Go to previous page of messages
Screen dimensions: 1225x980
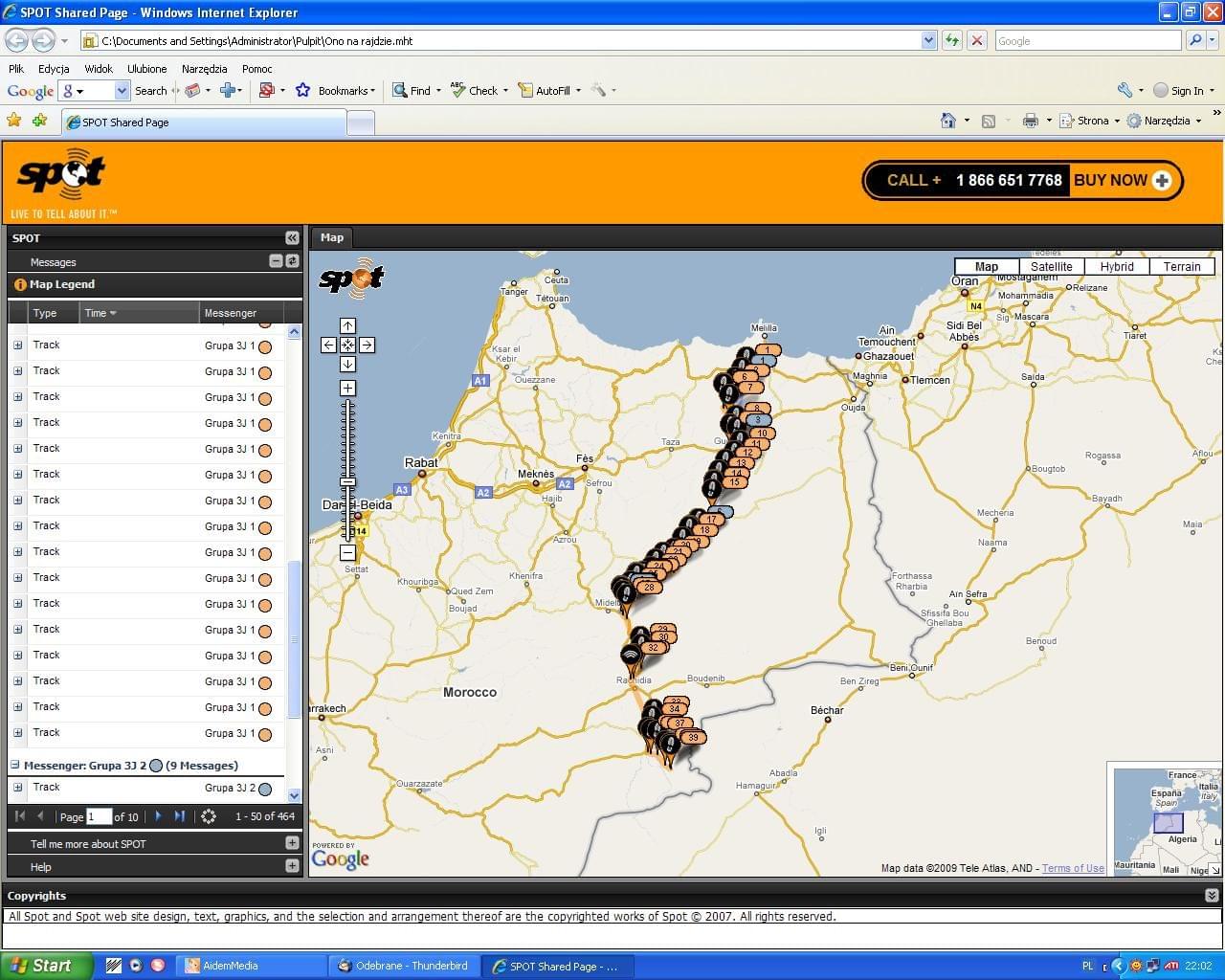[40, 816]
